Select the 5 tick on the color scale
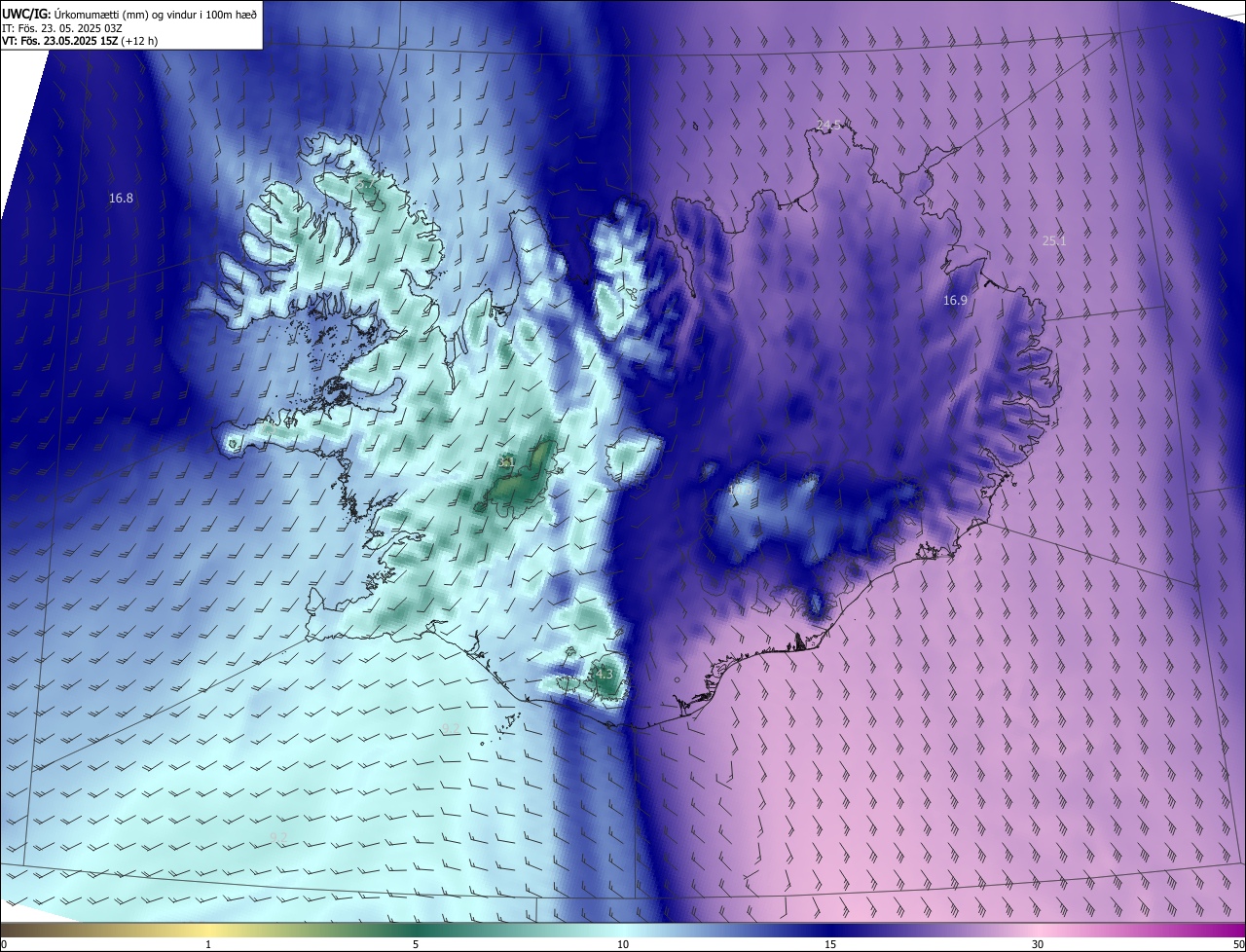 [x=416, y=944]
